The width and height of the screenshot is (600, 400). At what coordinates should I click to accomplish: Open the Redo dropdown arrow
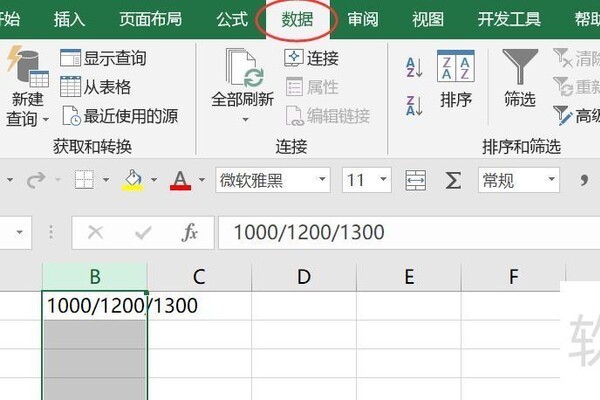point(58,179)
